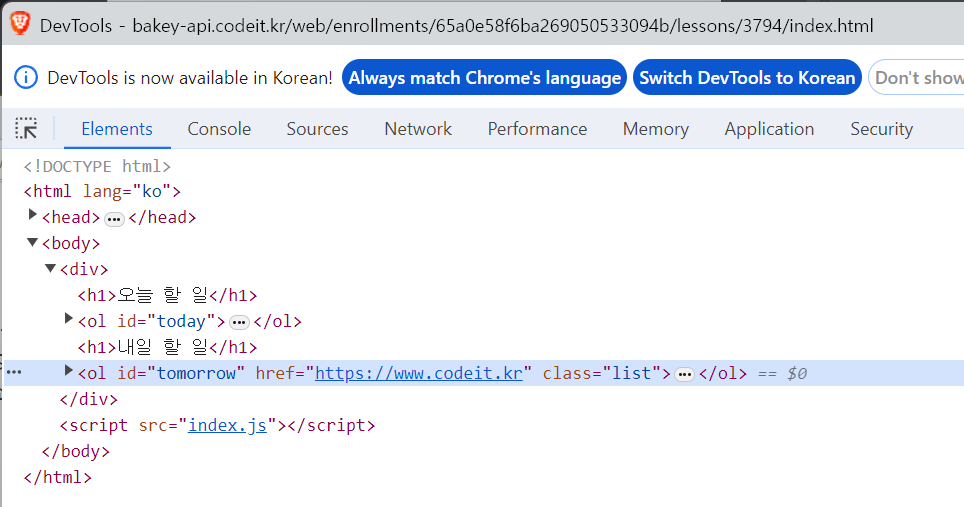Open the Security tab
The image size is (964, 507).
[x=882, y=129]
